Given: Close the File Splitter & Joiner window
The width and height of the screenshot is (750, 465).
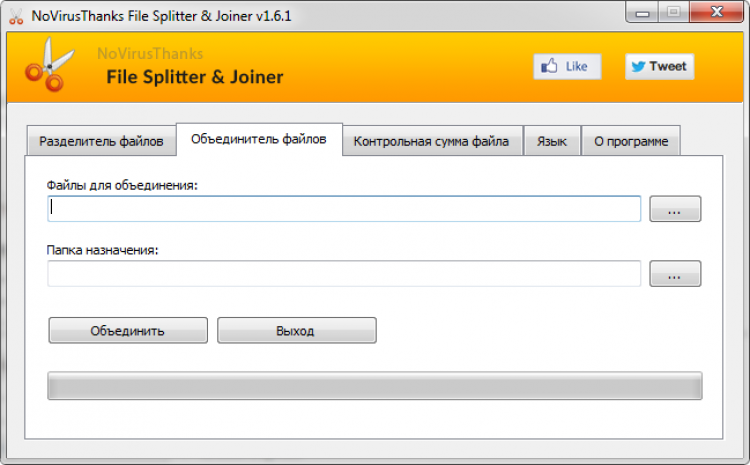Looking at the screenshot, I should 717,12.
